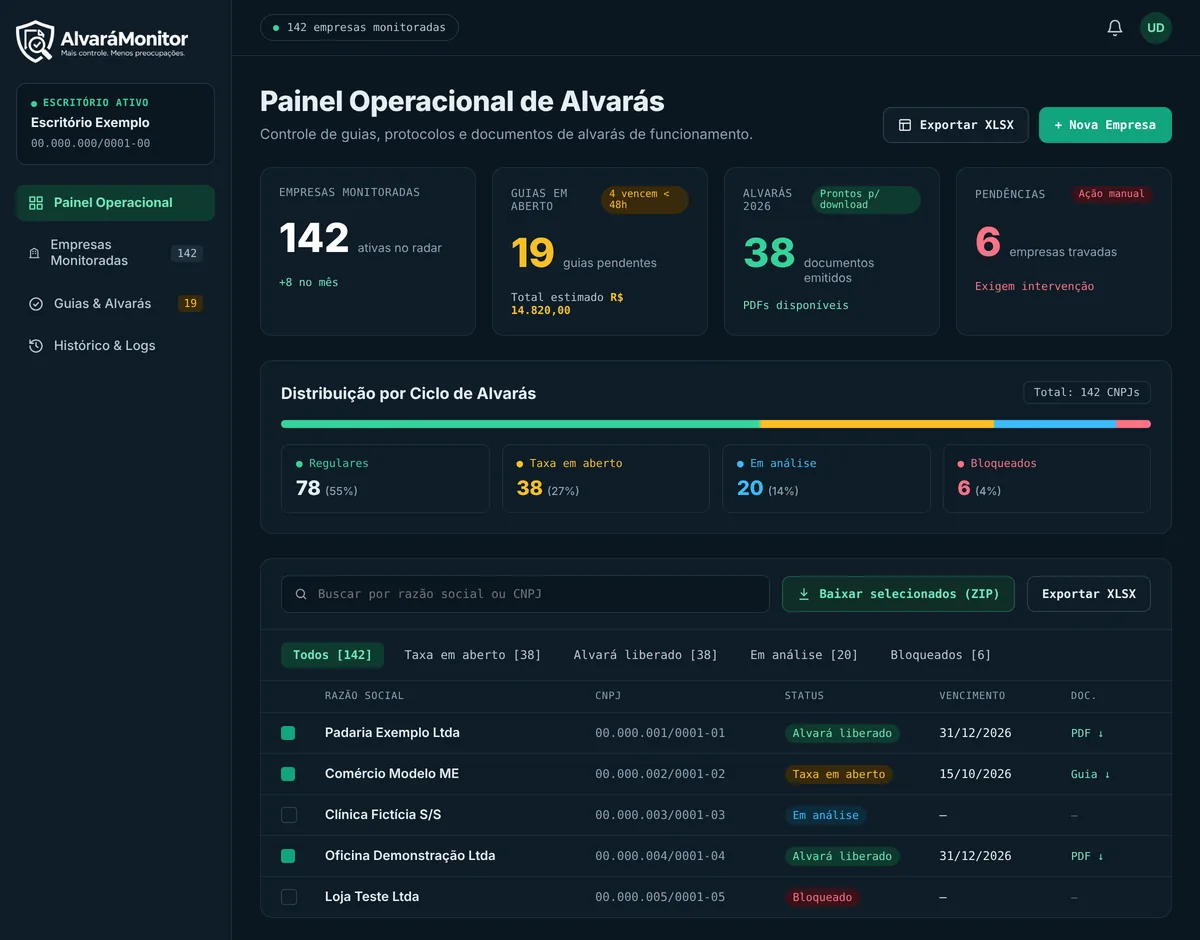1200x940 pixels.
Task: Click the green Regulares segment of distribution bar
Action: (x=520, y=424)
